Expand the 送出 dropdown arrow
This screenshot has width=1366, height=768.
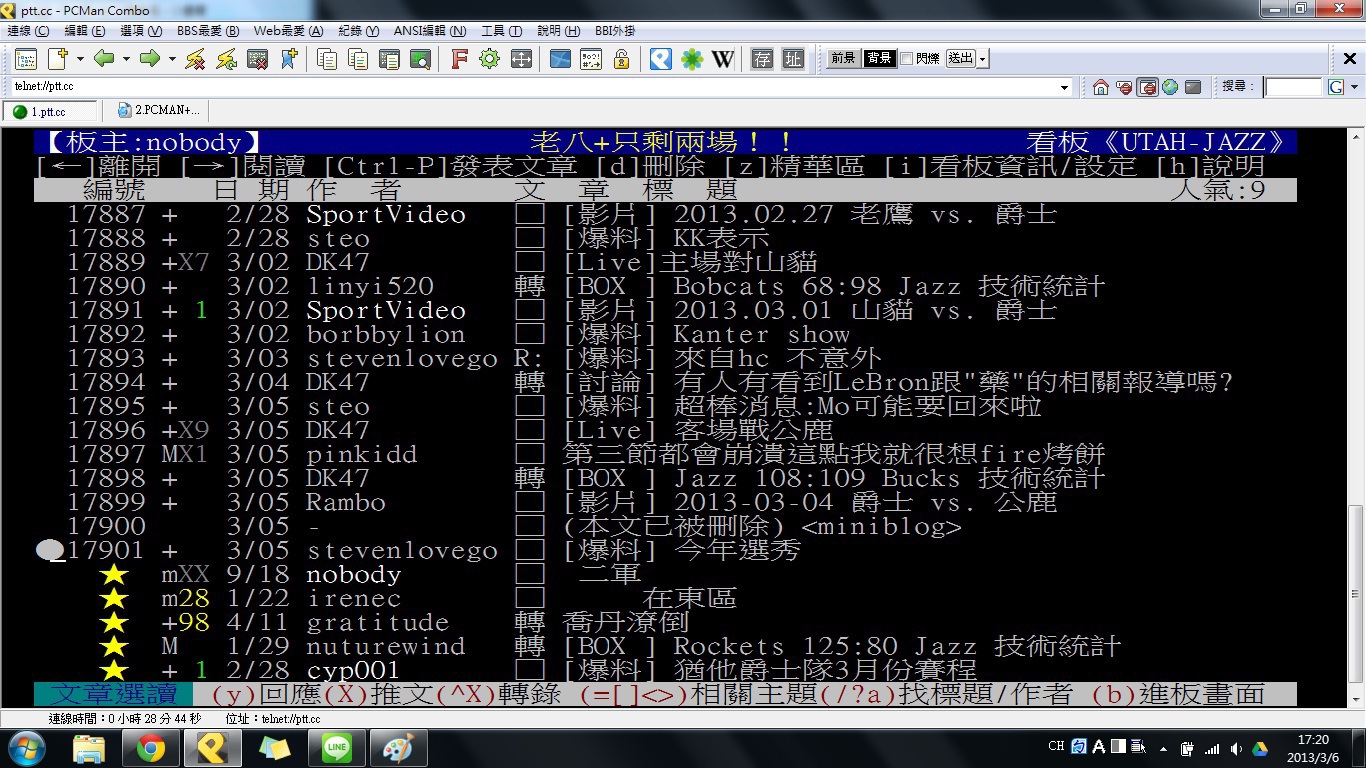[983, 58]
